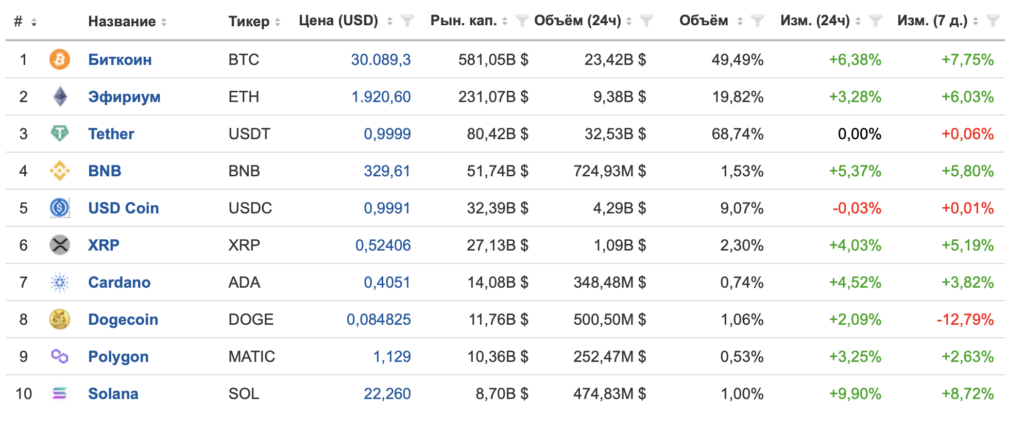The width and height of the screenshot is (1024, 431).
Task: Click the Polygon logo icon
Action: (x=59, y=357)
